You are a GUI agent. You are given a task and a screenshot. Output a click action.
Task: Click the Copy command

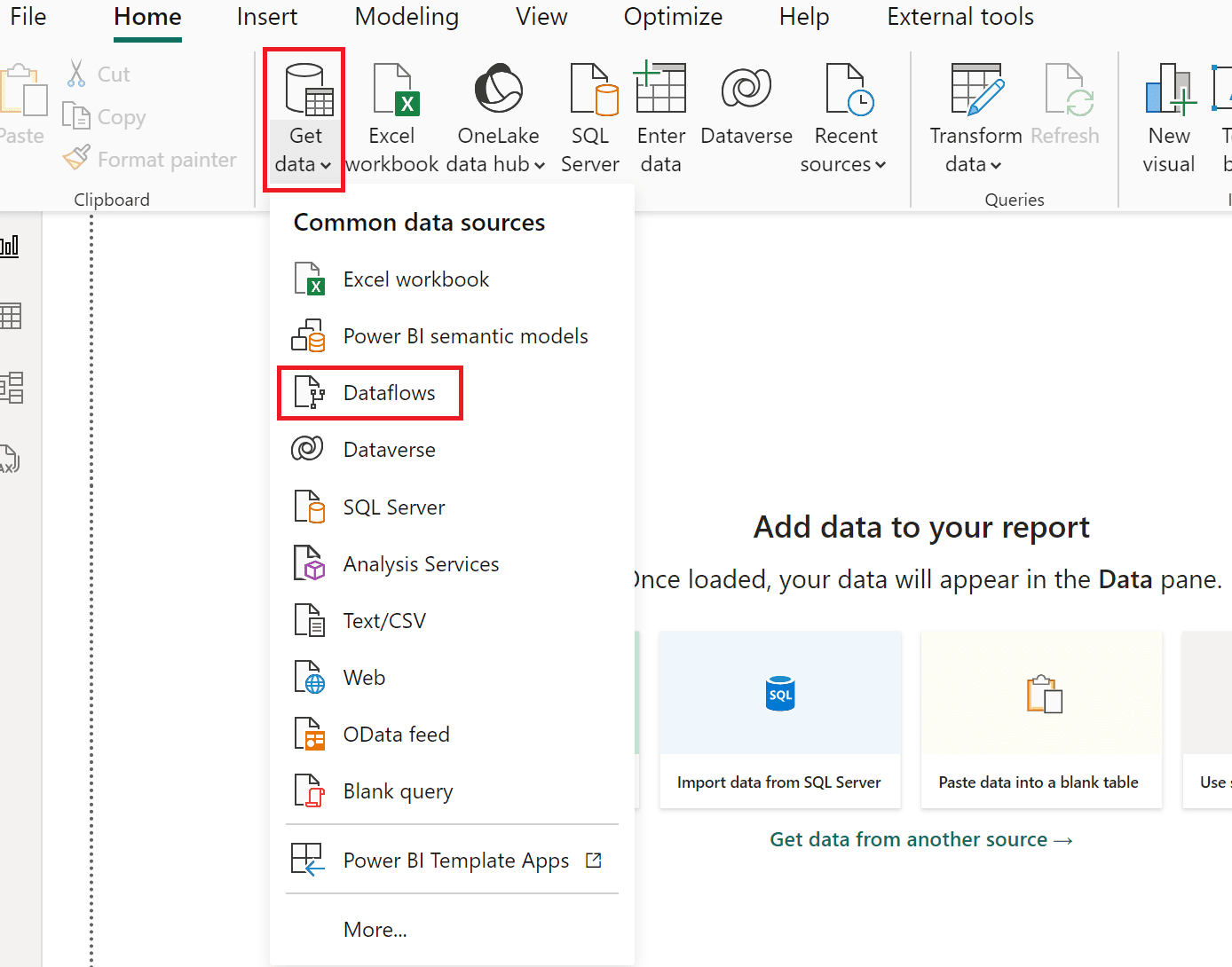tap(104, 116)
